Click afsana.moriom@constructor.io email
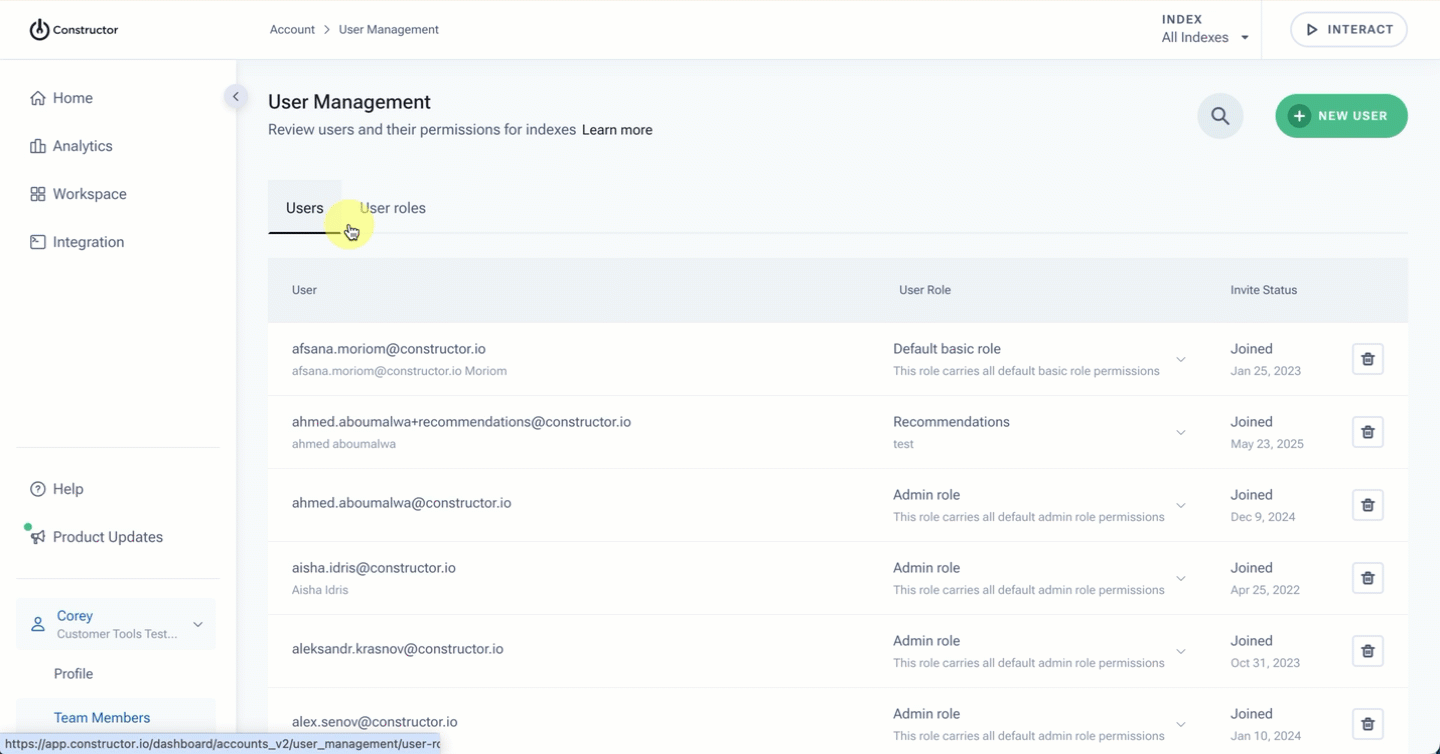1440x754 pixels. coord(389,349)
